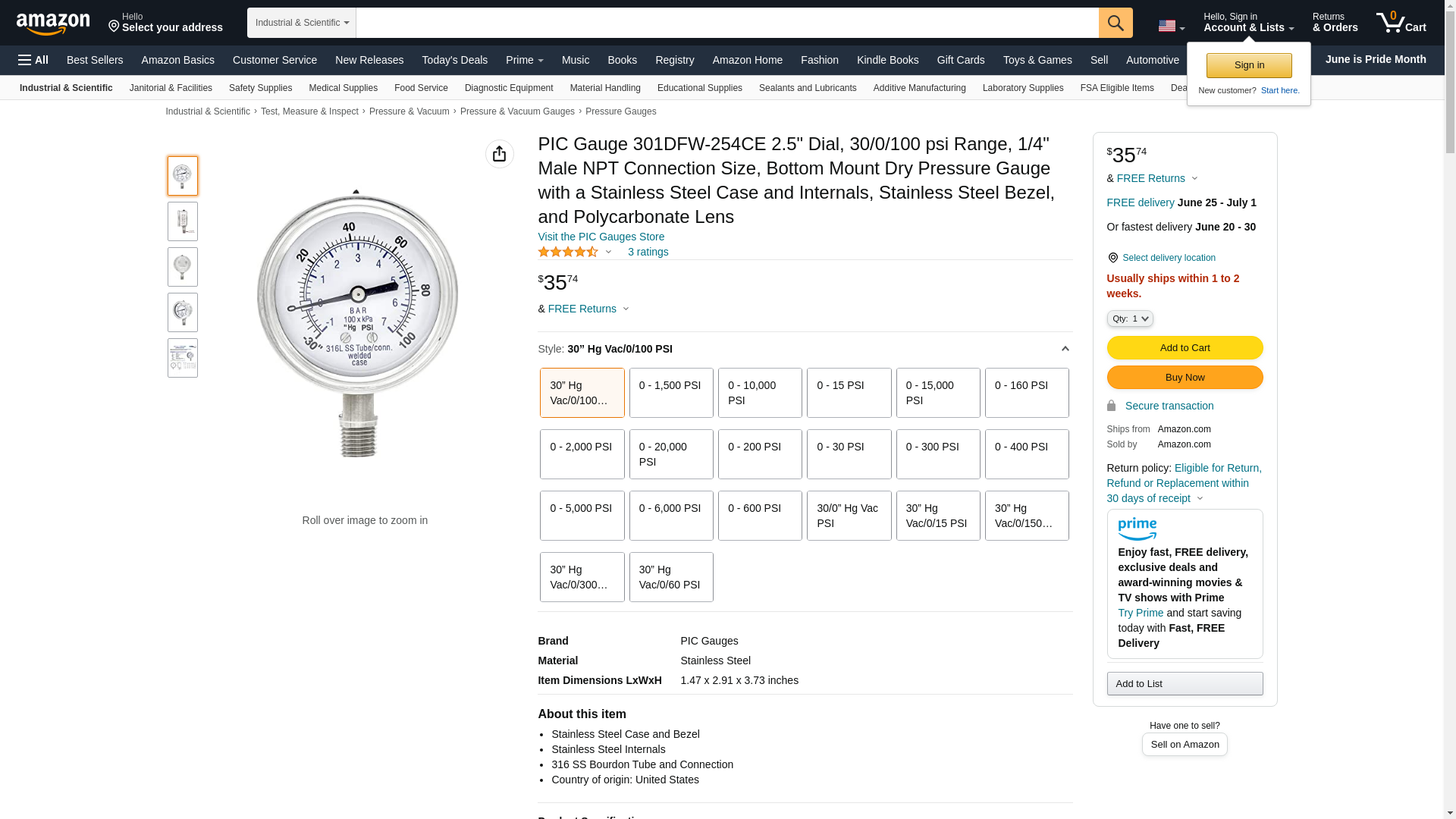This screenshot has width=1456, height=819.
Task: Open the Today's Deals menu item
Action: pyautogui.click(x=454, y=60)
